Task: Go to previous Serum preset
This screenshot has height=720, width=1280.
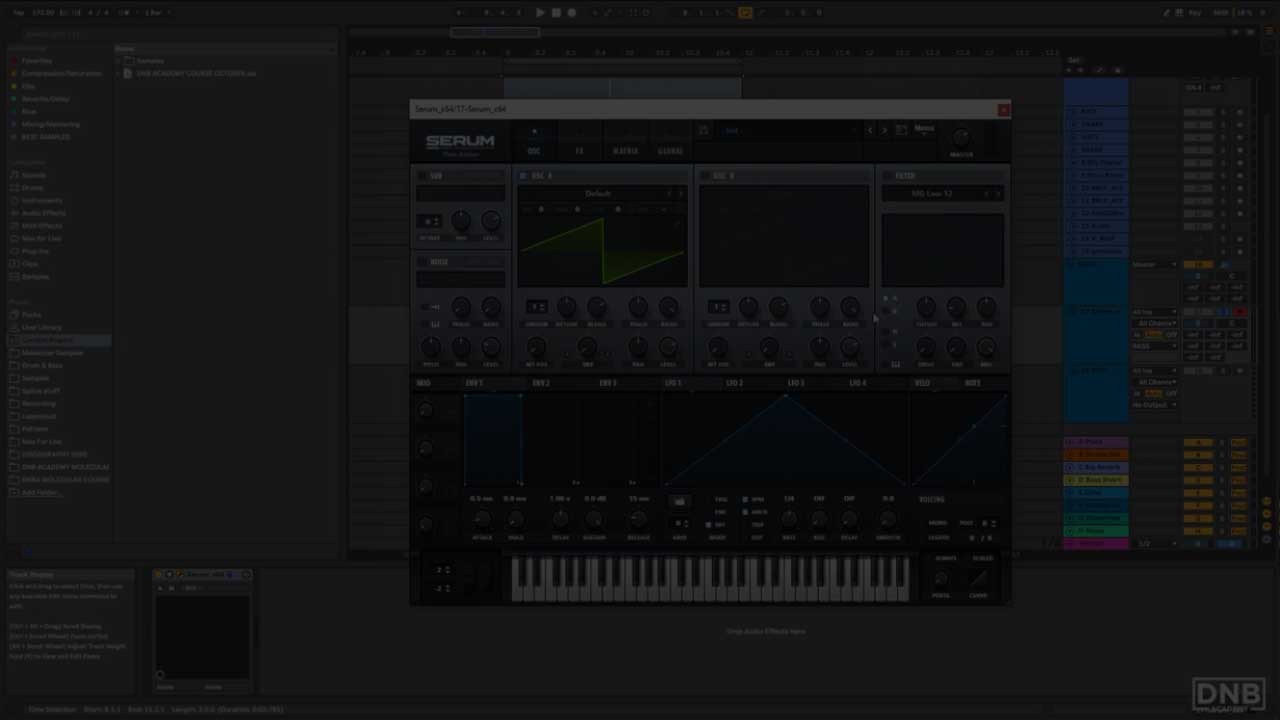Action: [869, 130]
